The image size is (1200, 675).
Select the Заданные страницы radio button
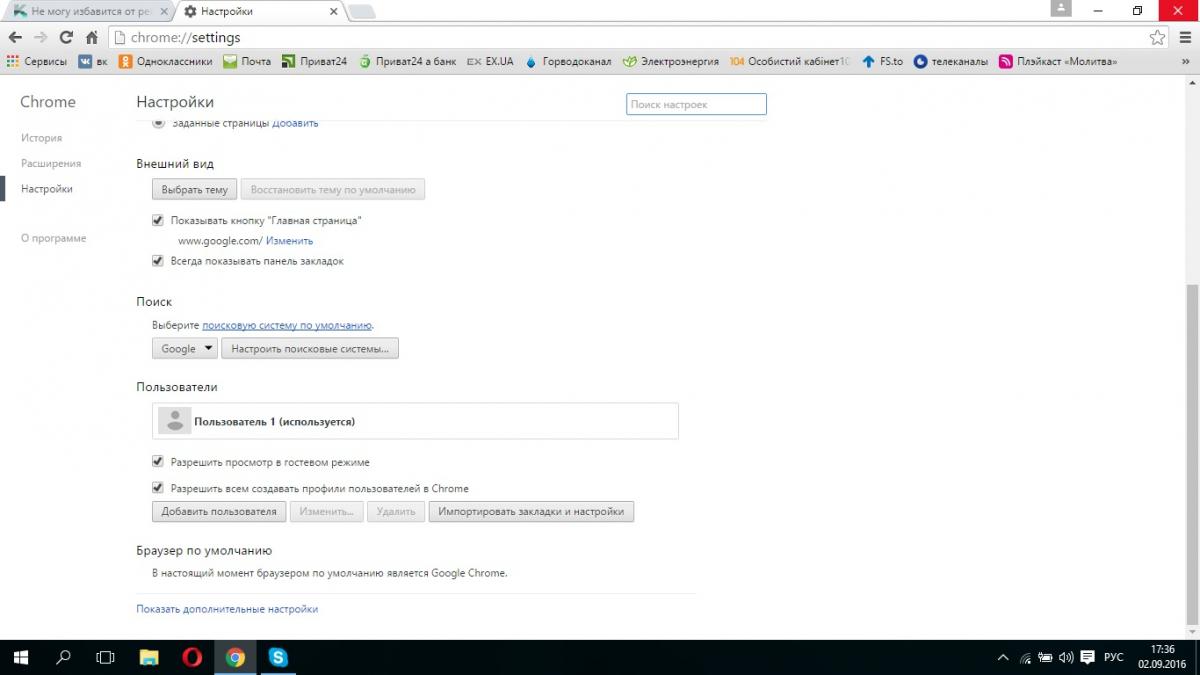pyautogui.click(x=158, y=123)
